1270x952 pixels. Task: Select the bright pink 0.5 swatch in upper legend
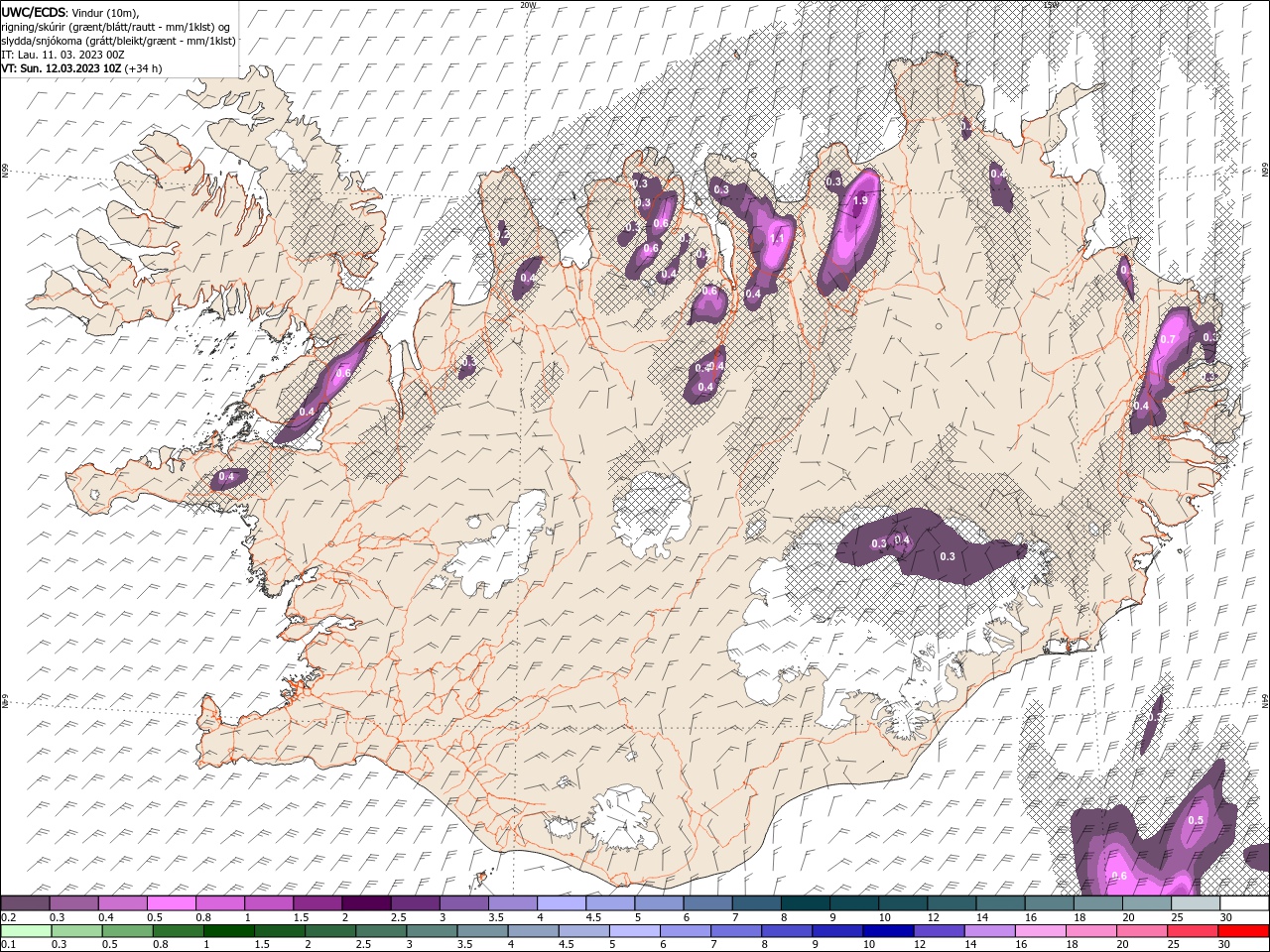click(x=171, y=903)
